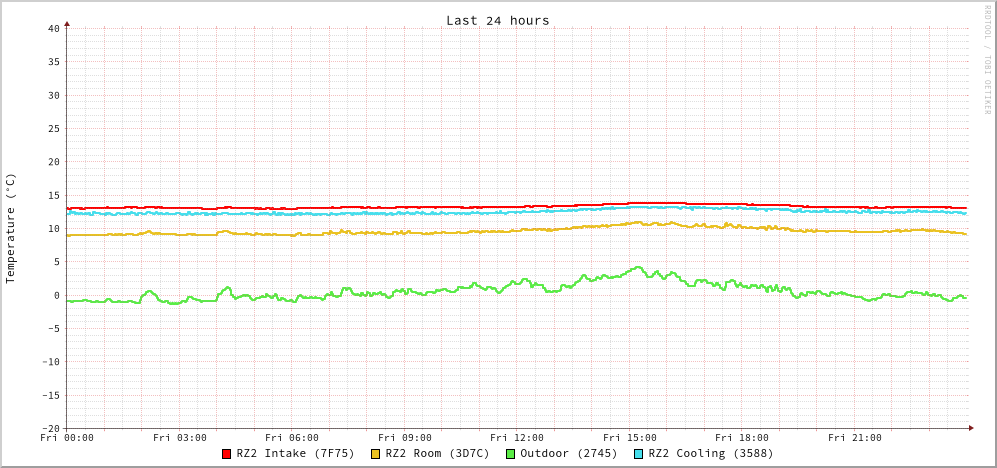Select the "RZ2 Room (3D7C)" legend label
Screen dimensions: 997x468
tap(437, 453)
